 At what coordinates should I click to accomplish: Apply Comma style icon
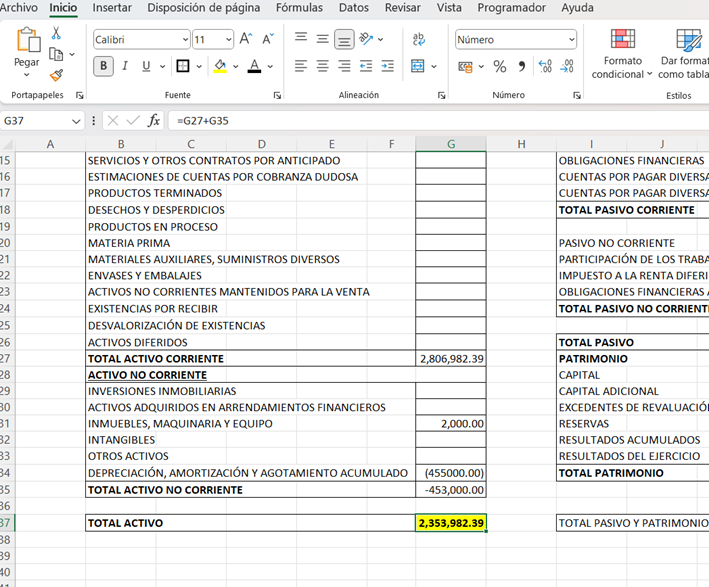[x=521, y=67]
